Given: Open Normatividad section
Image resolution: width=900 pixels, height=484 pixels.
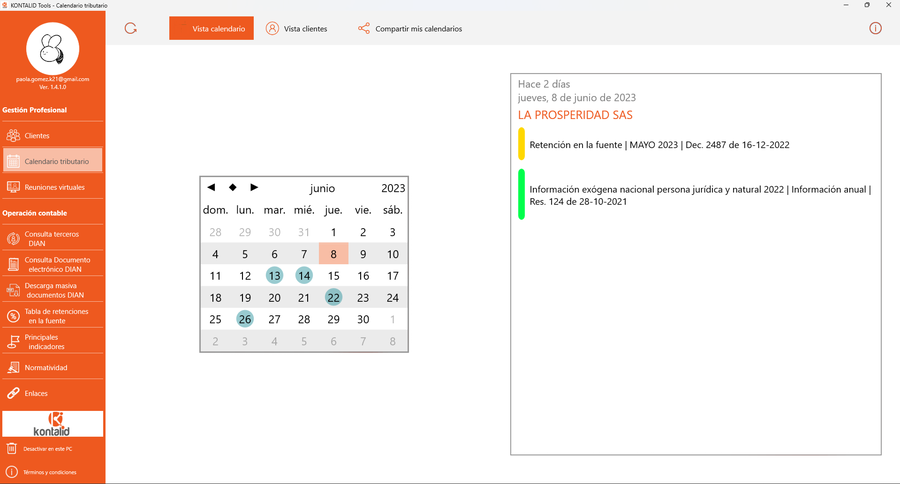Looking at the screenshot, I should pos(52,367).
